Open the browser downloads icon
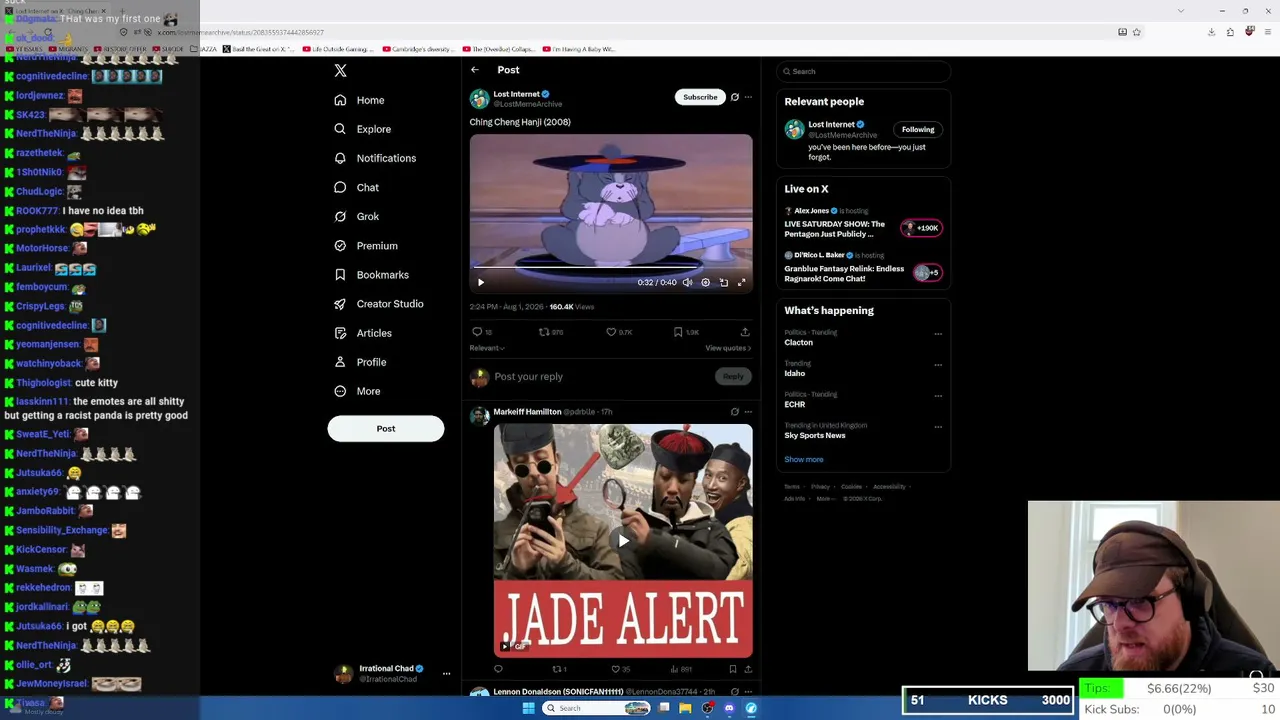This screenshot has height=720, width=1280. click(x=1211, y=32)
